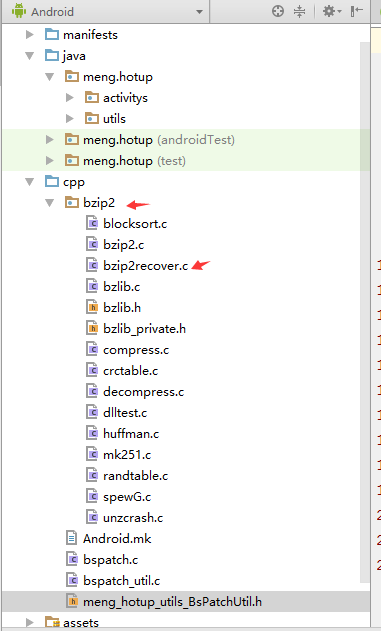381x631 pixels.
Task: Select the activitys package
Action: pos(125,98)
